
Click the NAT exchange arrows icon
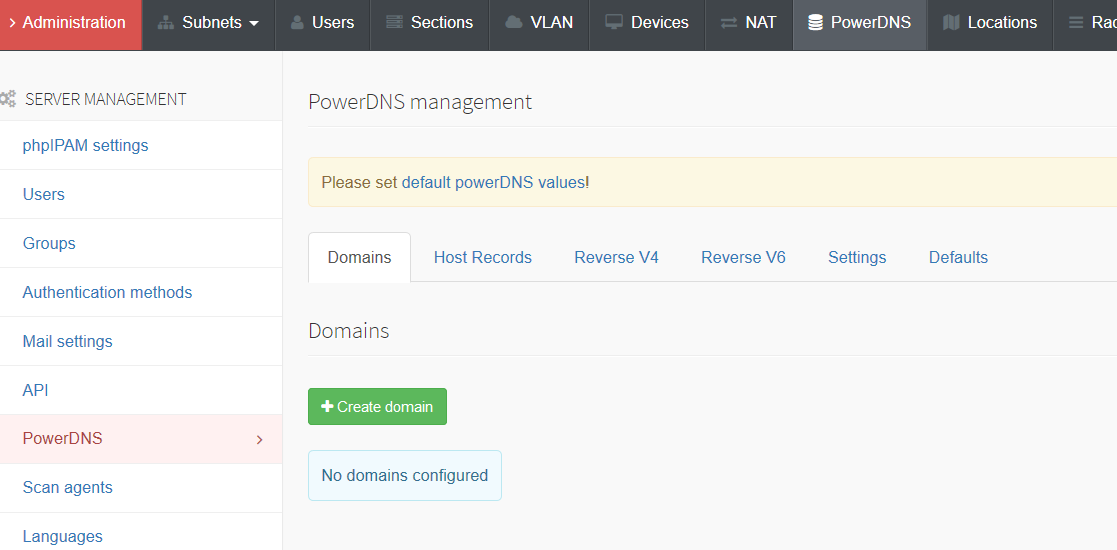pos(729,23)
